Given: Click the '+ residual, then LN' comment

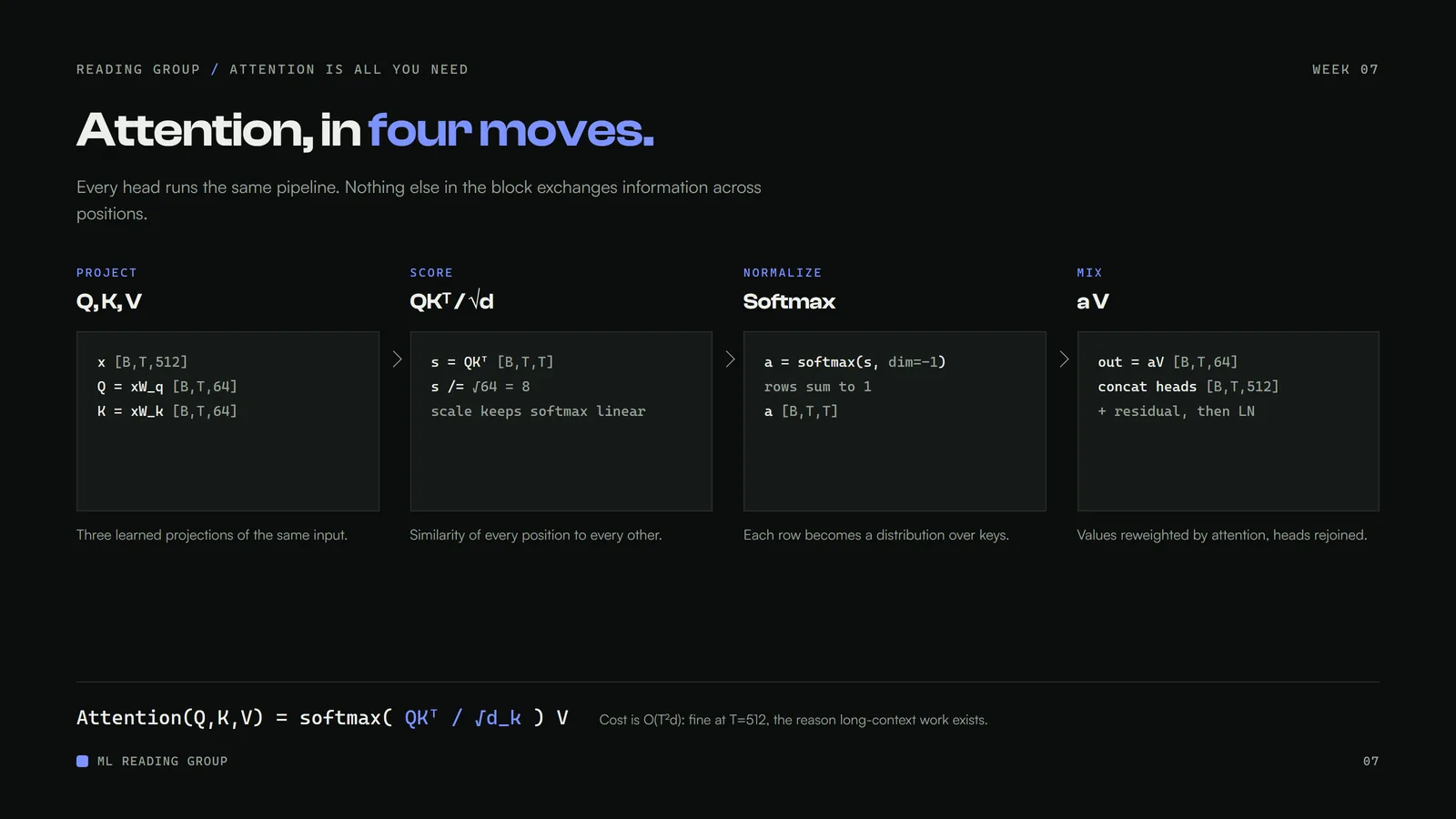Looking at the screenshot, I should (1176, 411).
